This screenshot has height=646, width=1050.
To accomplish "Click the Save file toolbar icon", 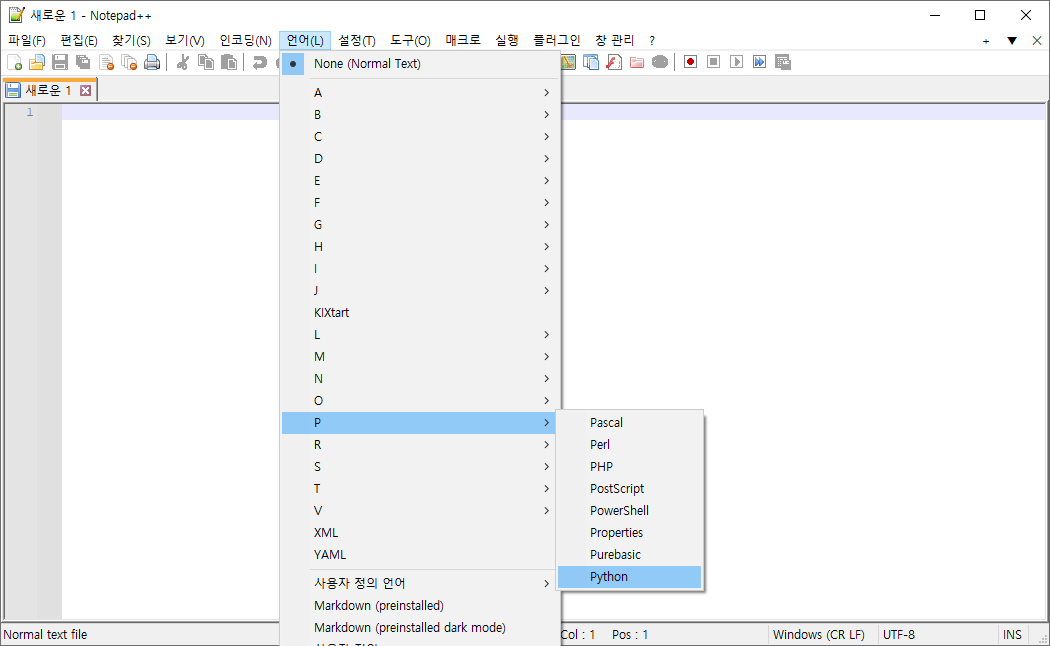I will pos(60,62).
